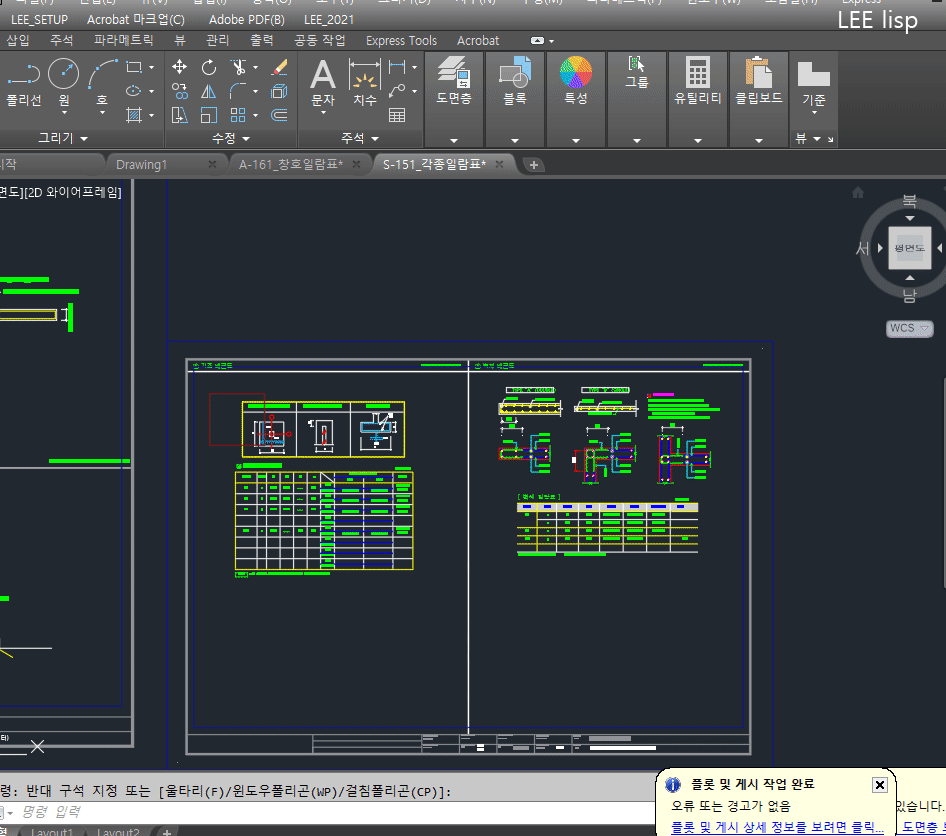Rotate view via ViewCube north arrow

point(910,218)
